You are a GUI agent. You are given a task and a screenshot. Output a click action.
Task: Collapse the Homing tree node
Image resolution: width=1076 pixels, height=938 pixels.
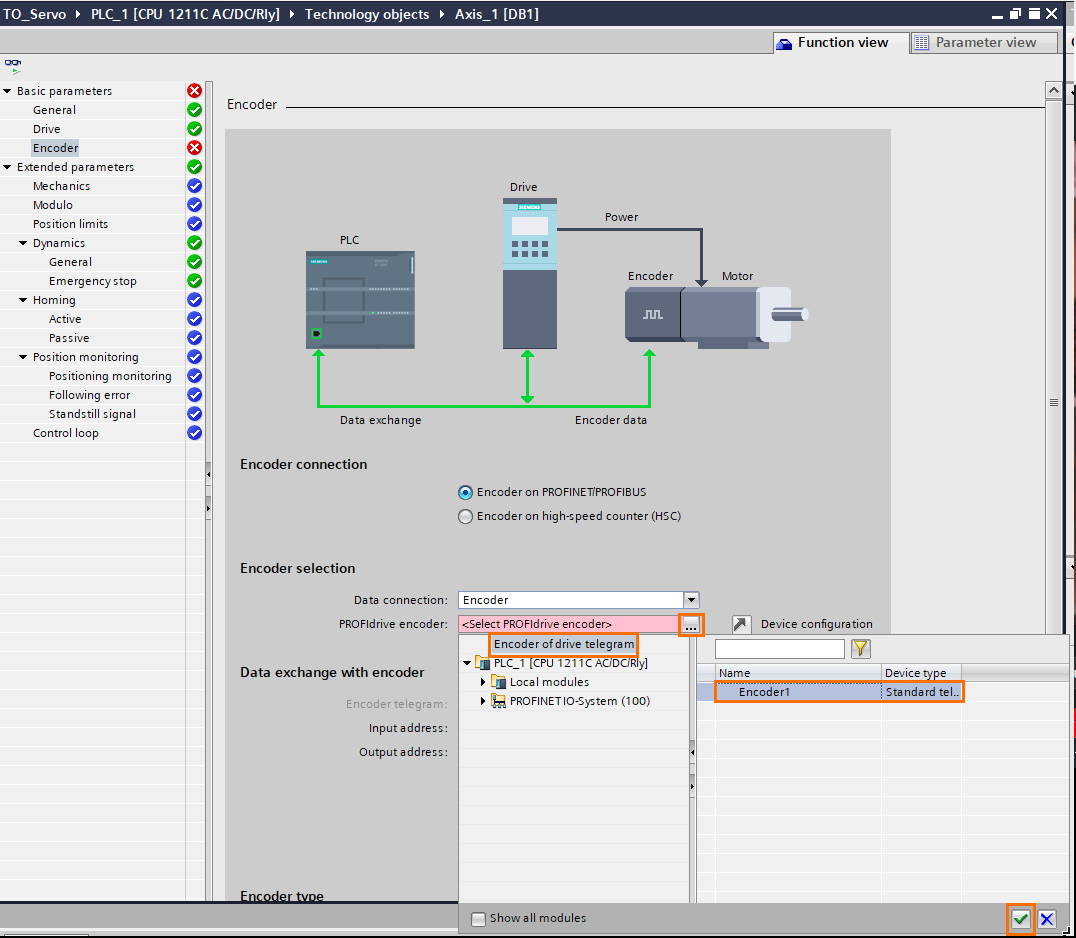(x=23, y=300)
